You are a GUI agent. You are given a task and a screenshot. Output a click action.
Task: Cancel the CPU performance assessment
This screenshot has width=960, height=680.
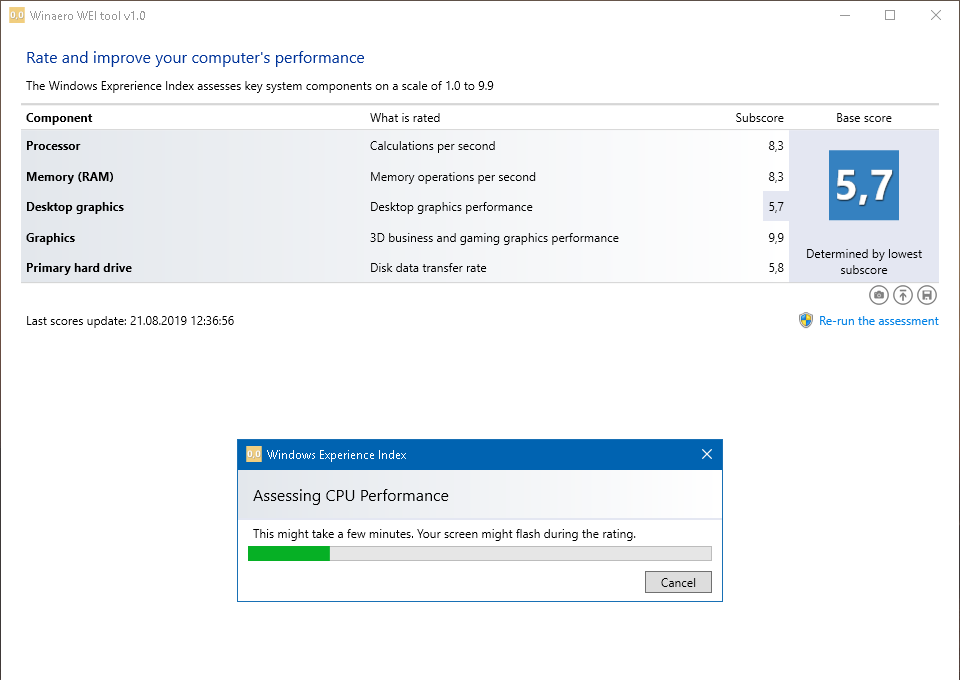click(x=678, y=582)
